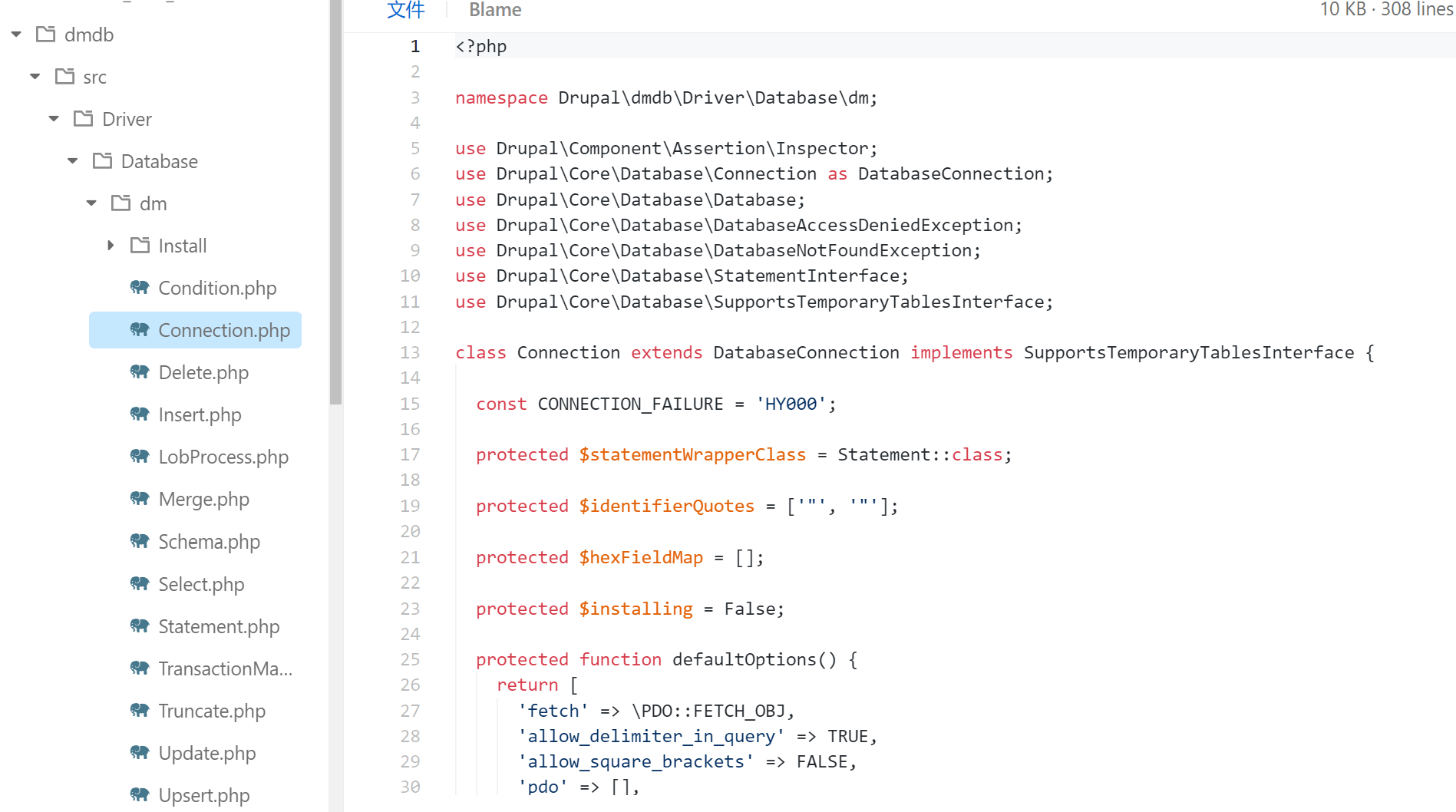Click the Driver folder icon

(x=84, y=118)
